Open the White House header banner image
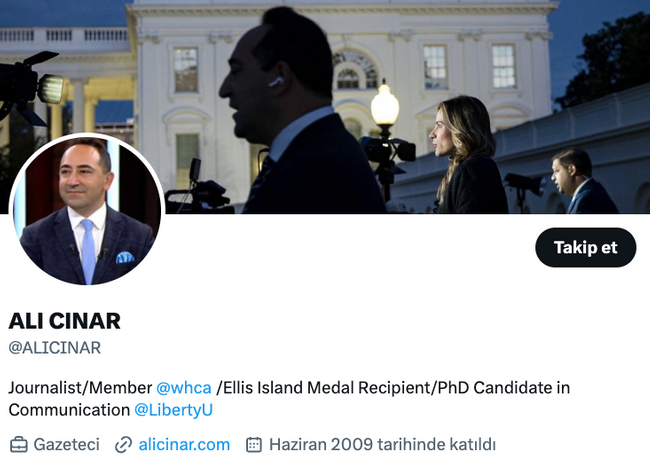This screenshot has height=463, width=650. click(325, 107)
